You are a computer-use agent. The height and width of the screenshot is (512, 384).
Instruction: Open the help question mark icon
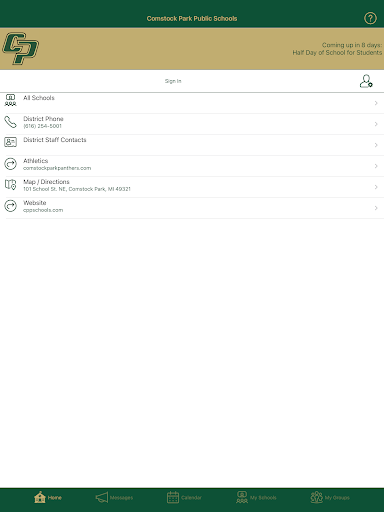coord(370,18)
